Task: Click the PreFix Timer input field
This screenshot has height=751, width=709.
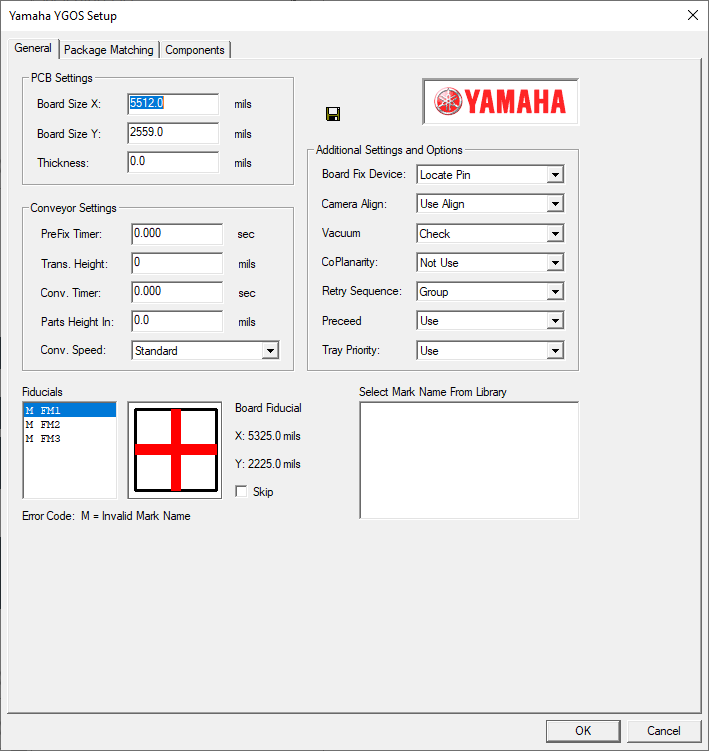Action: click(x=177, y=234)
